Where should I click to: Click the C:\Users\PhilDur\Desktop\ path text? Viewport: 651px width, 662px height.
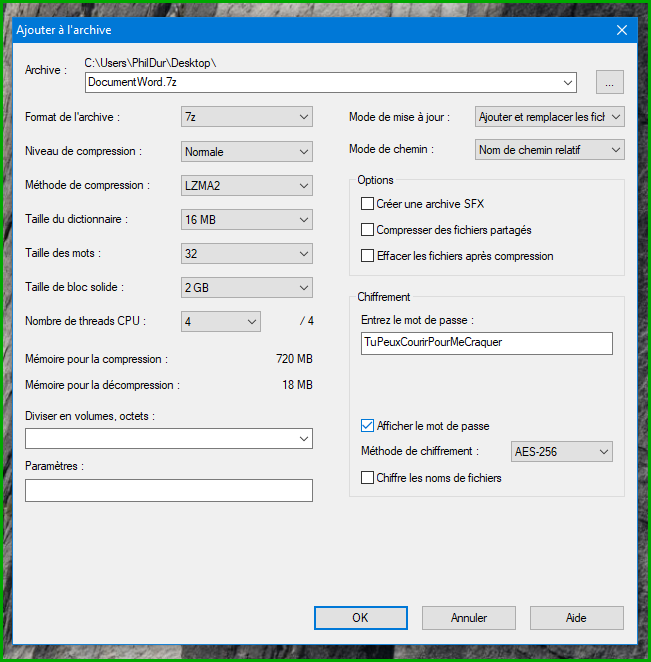[x=150, y=63]
